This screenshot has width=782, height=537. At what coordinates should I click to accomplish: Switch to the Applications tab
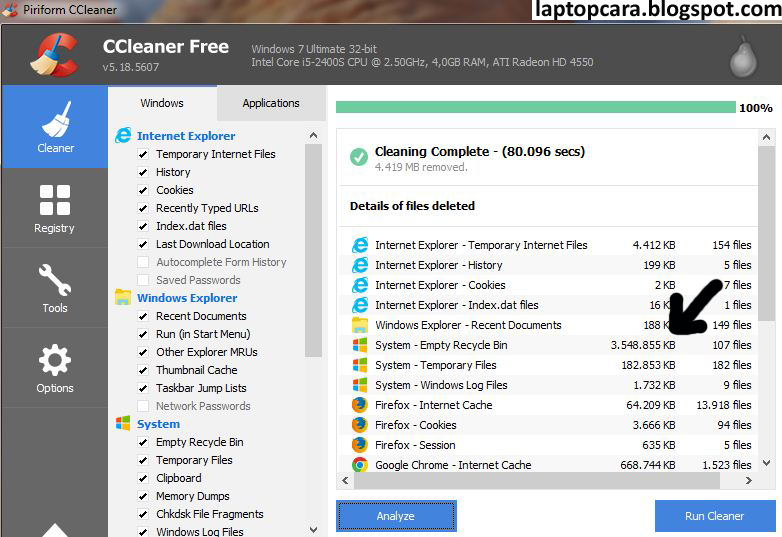271,103
